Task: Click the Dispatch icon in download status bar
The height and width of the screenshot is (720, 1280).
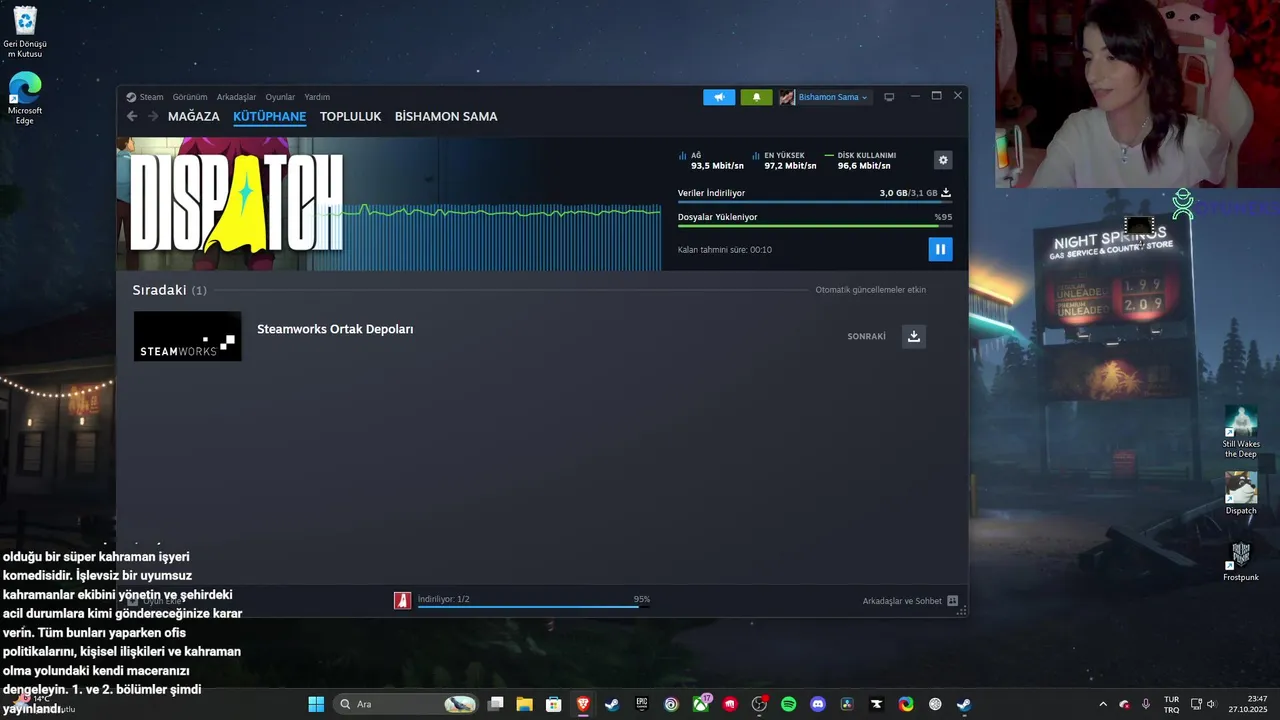Action: point(402,600)
